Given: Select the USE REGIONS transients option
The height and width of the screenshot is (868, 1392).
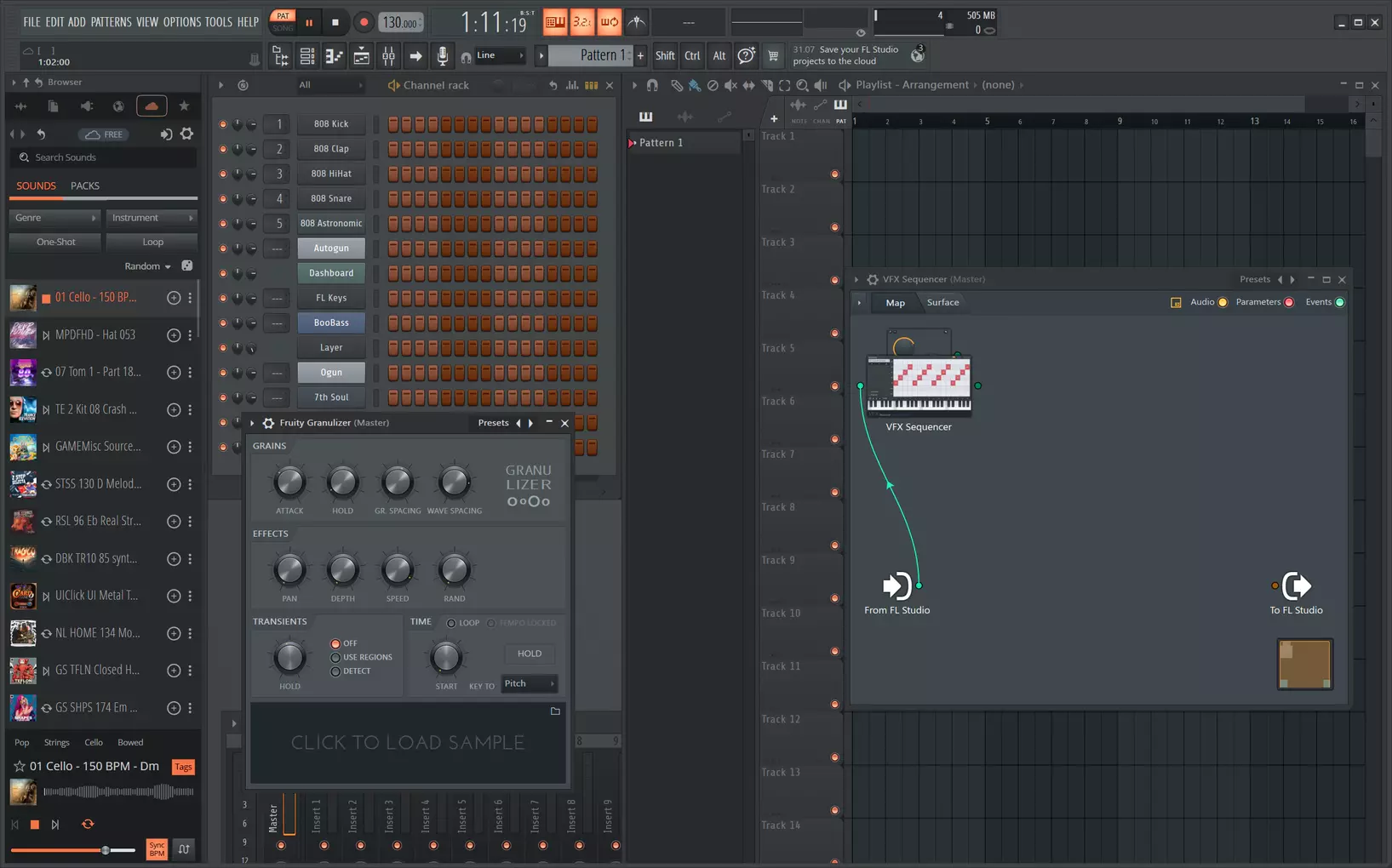Looking at the screenshot, I should point(335,657).
